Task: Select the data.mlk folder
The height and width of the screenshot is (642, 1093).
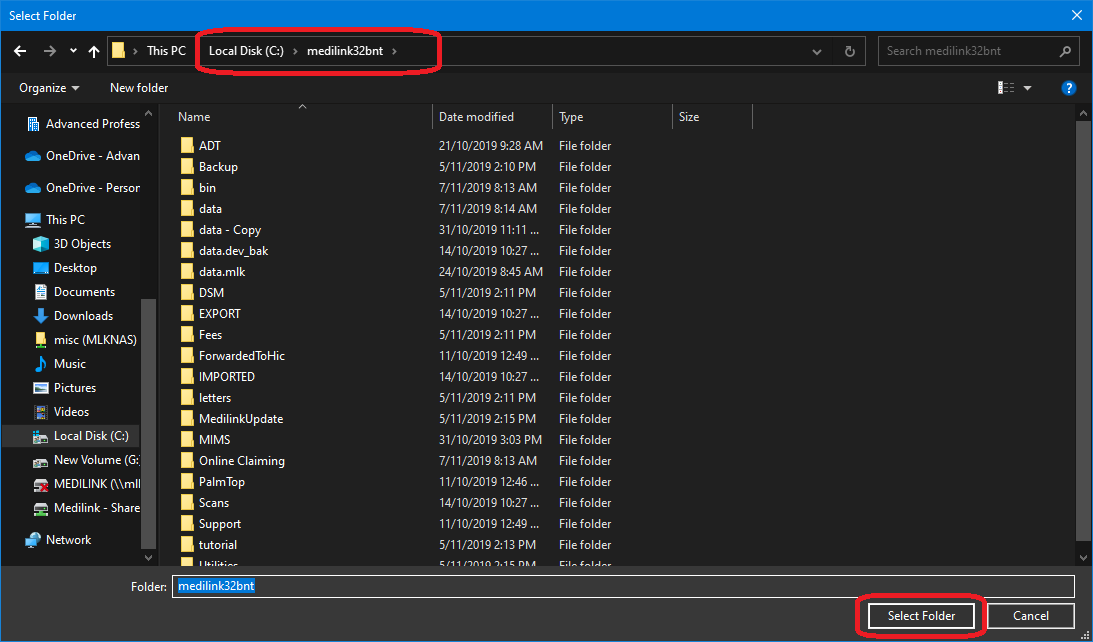Action: click(222, 271)
